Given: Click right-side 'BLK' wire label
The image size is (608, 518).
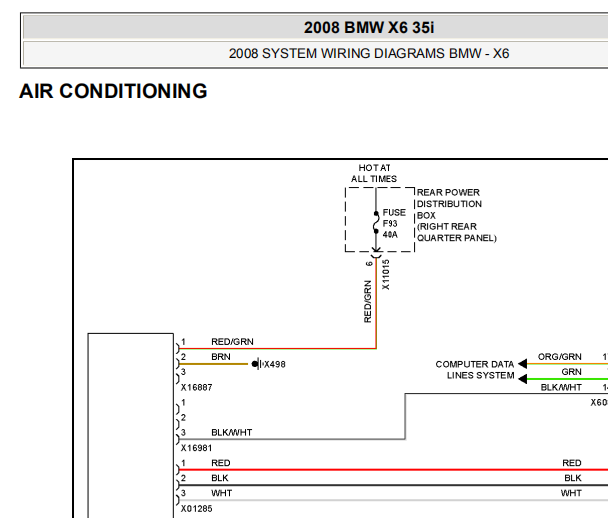Looking at the screenshot, I should (573, 478).
